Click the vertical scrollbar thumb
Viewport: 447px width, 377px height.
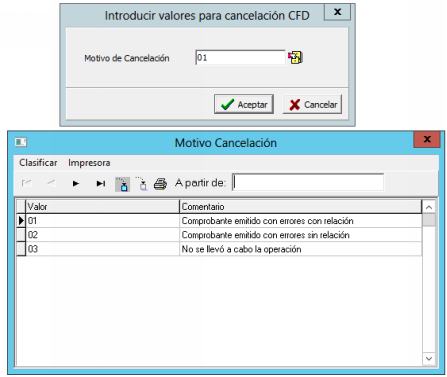click(x=429, y=220)
